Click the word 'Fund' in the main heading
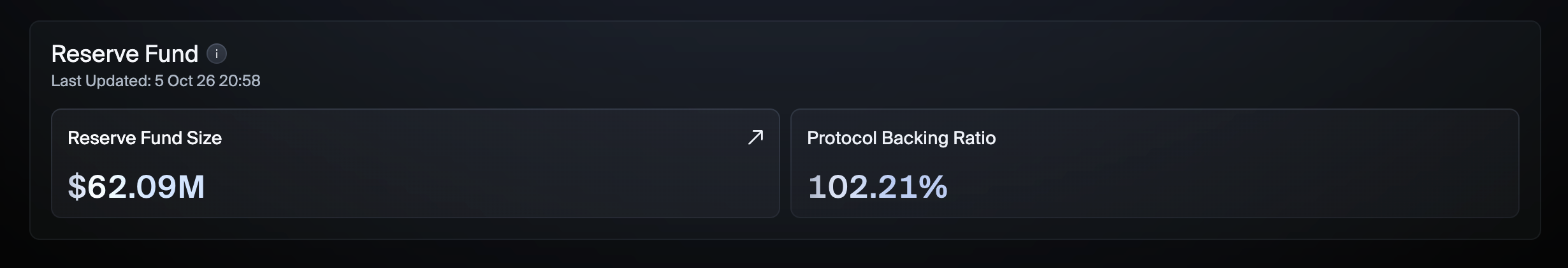 [x=172, y=54]
